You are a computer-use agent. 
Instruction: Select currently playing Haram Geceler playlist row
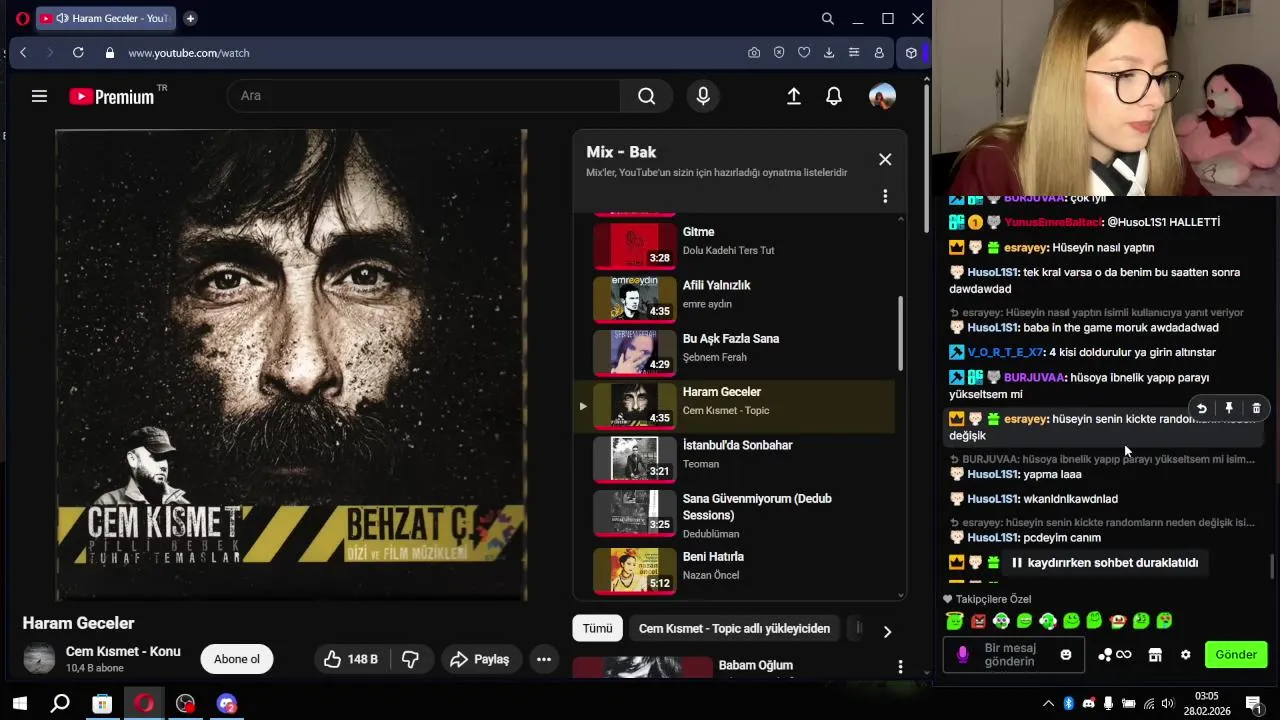tap(737, 405)
